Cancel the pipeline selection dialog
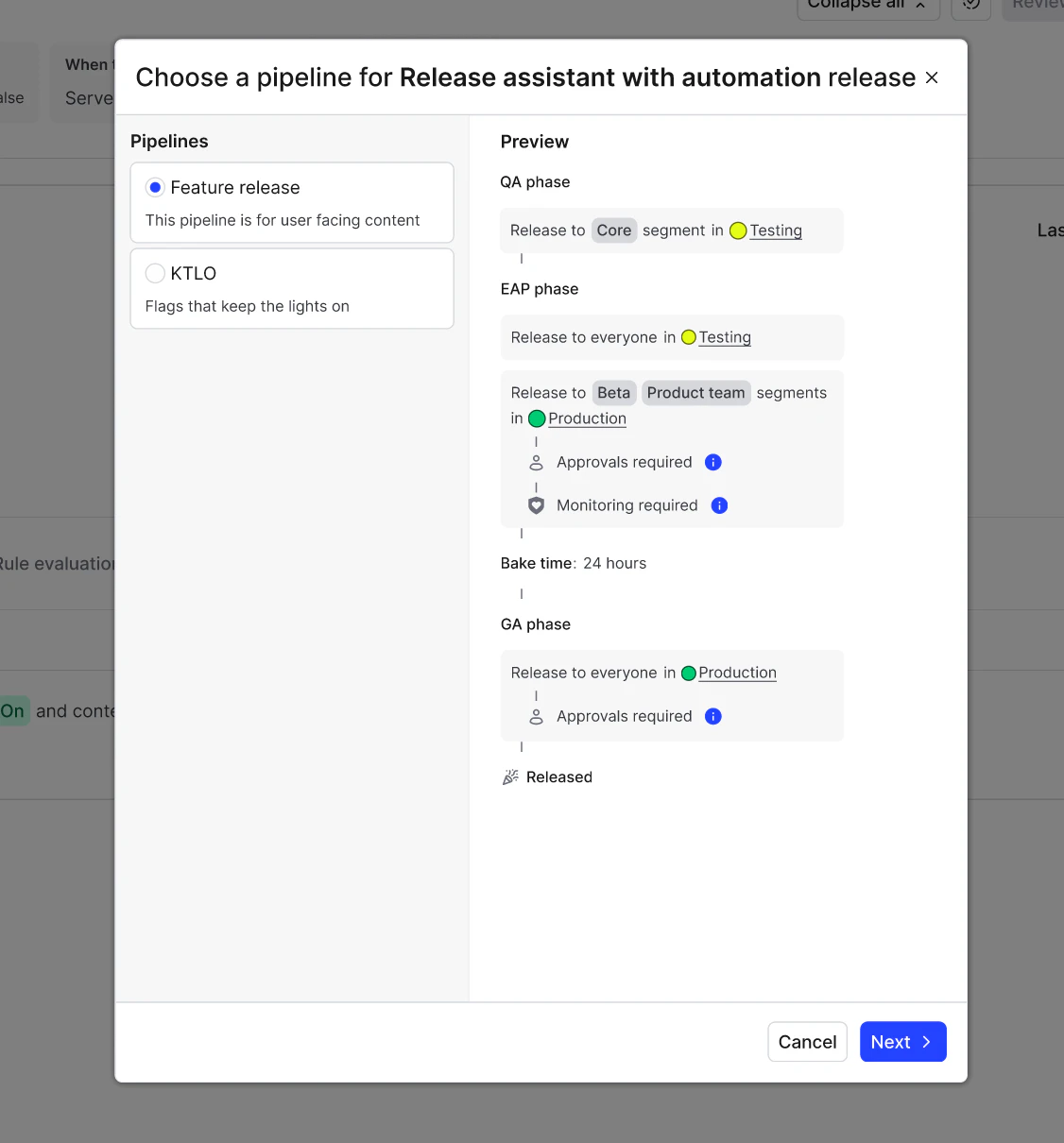Viewport: 1064px width, 1143px height. [x=807, y=1041]
